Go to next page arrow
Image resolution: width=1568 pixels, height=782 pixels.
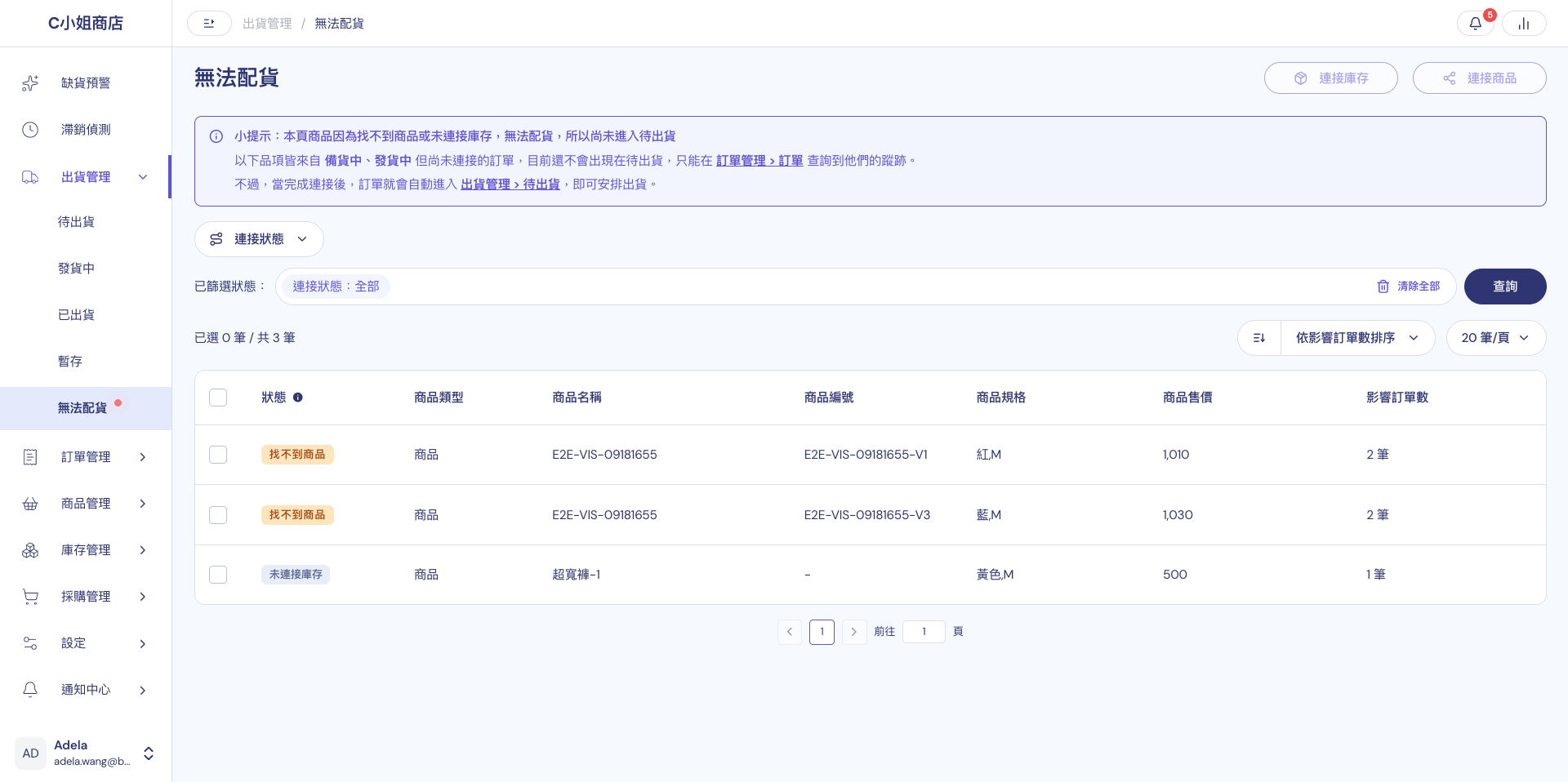[854, 632]
